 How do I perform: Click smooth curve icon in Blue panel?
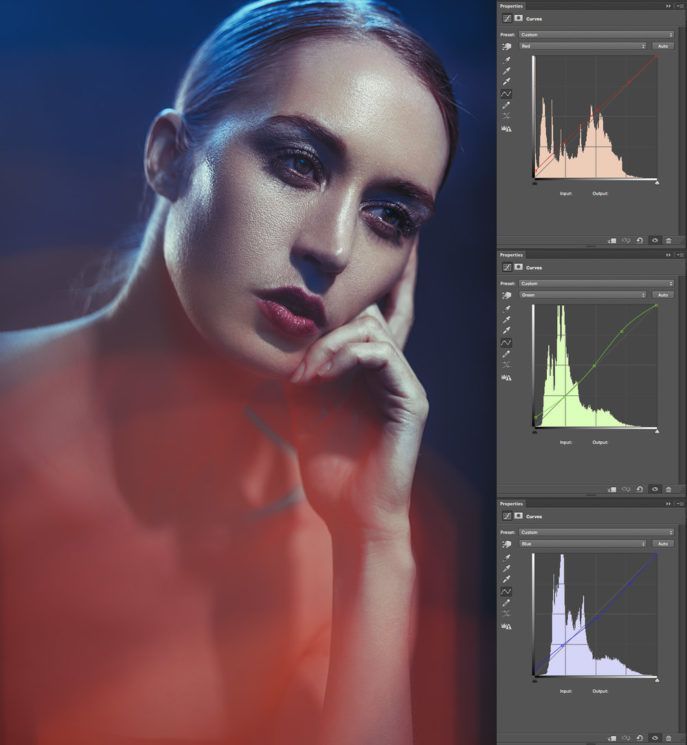pos(506,614)
